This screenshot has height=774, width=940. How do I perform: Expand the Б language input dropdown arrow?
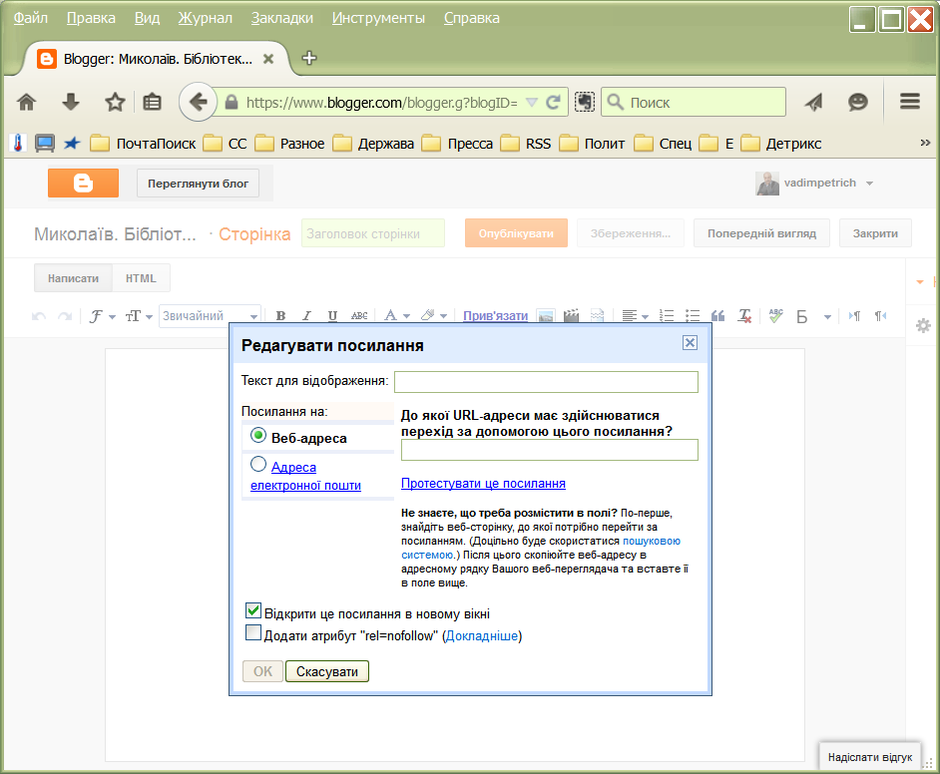pos(827,317)
